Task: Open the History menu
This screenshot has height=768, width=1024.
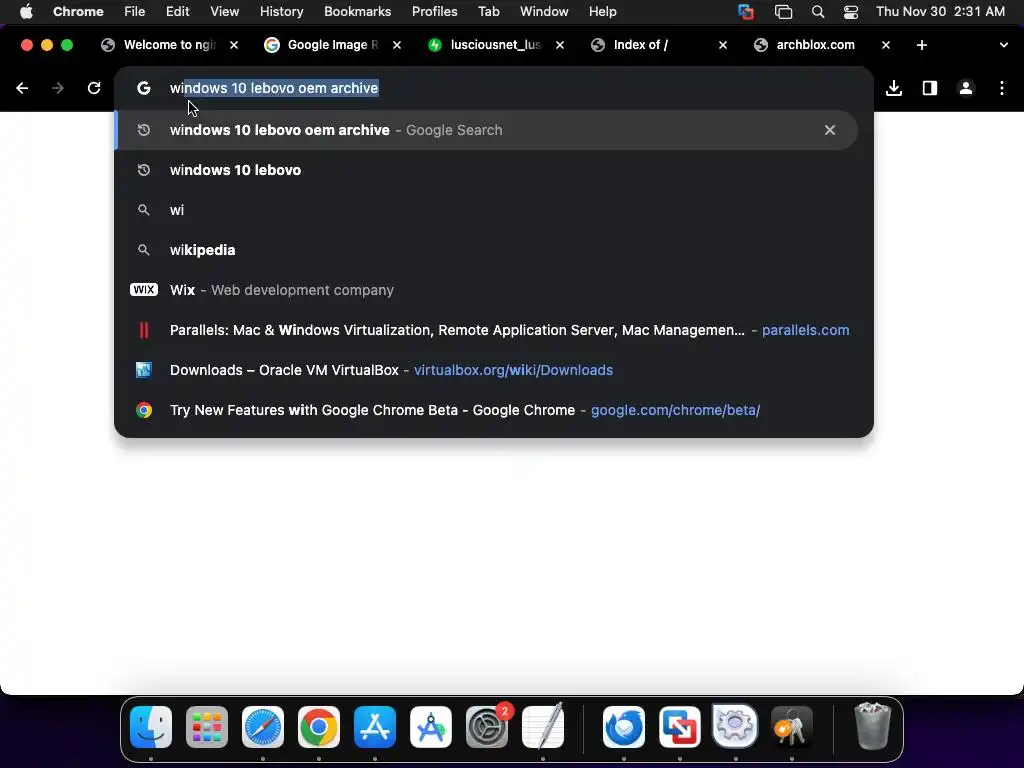Action: [281, 11]
